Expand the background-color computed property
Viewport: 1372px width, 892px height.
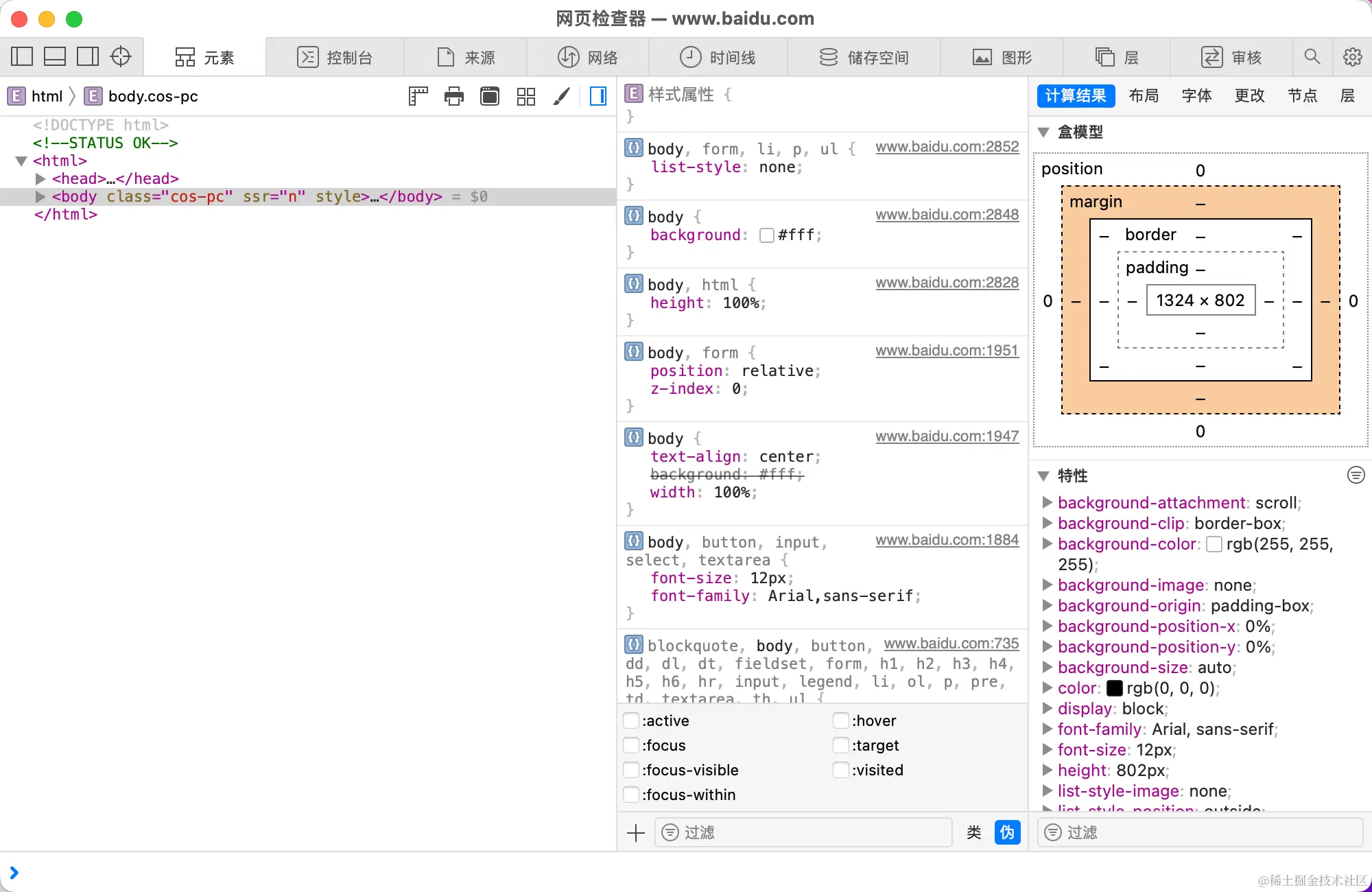click(1048, 543)
